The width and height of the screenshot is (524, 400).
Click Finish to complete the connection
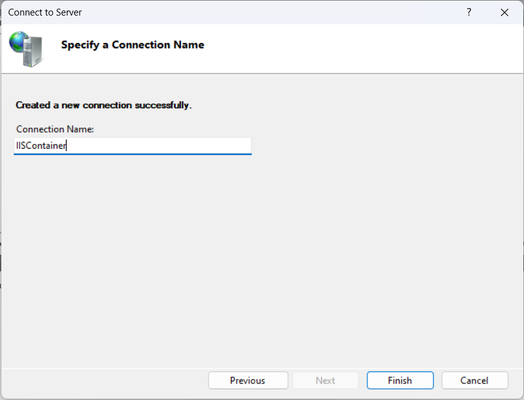pyautogui.click(x=400, y=380)
